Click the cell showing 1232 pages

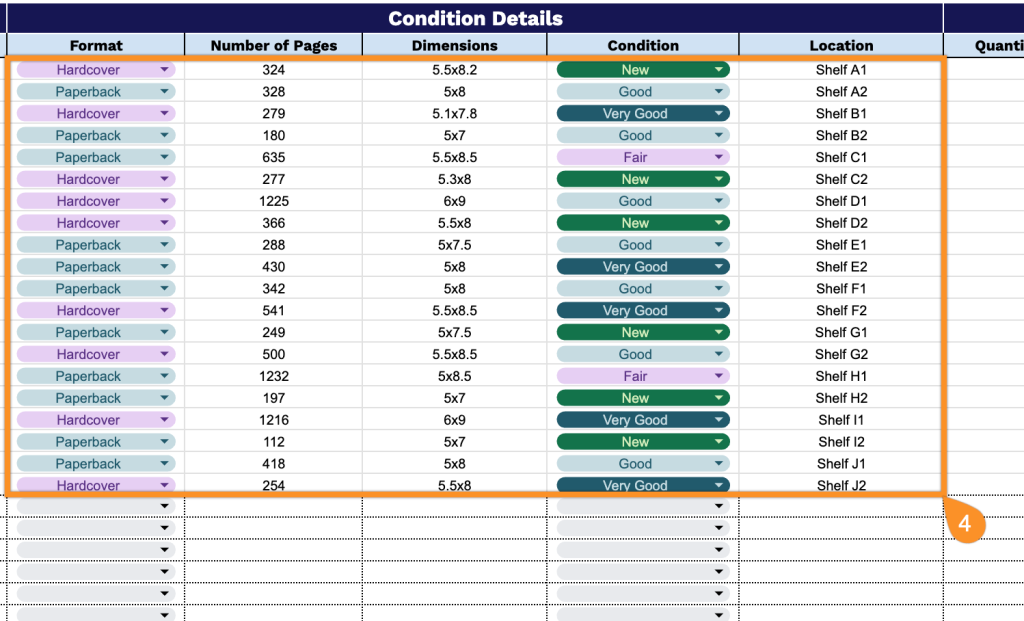273,377
